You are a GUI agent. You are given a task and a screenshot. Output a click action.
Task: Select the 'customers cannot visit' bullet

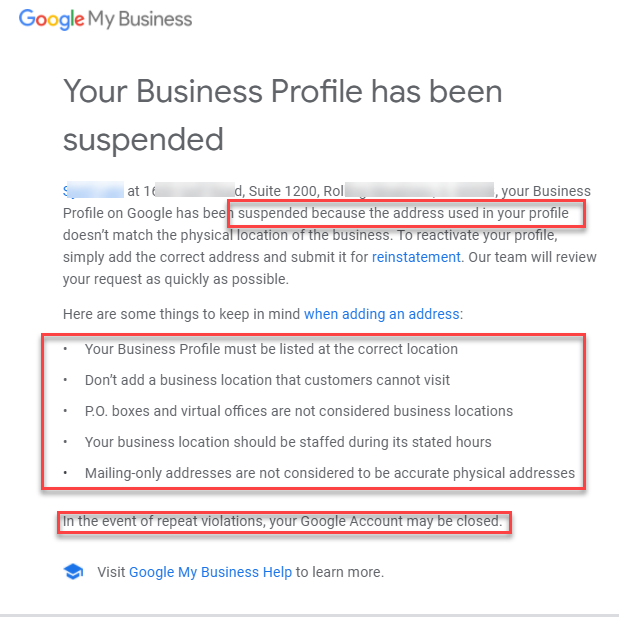267,380
